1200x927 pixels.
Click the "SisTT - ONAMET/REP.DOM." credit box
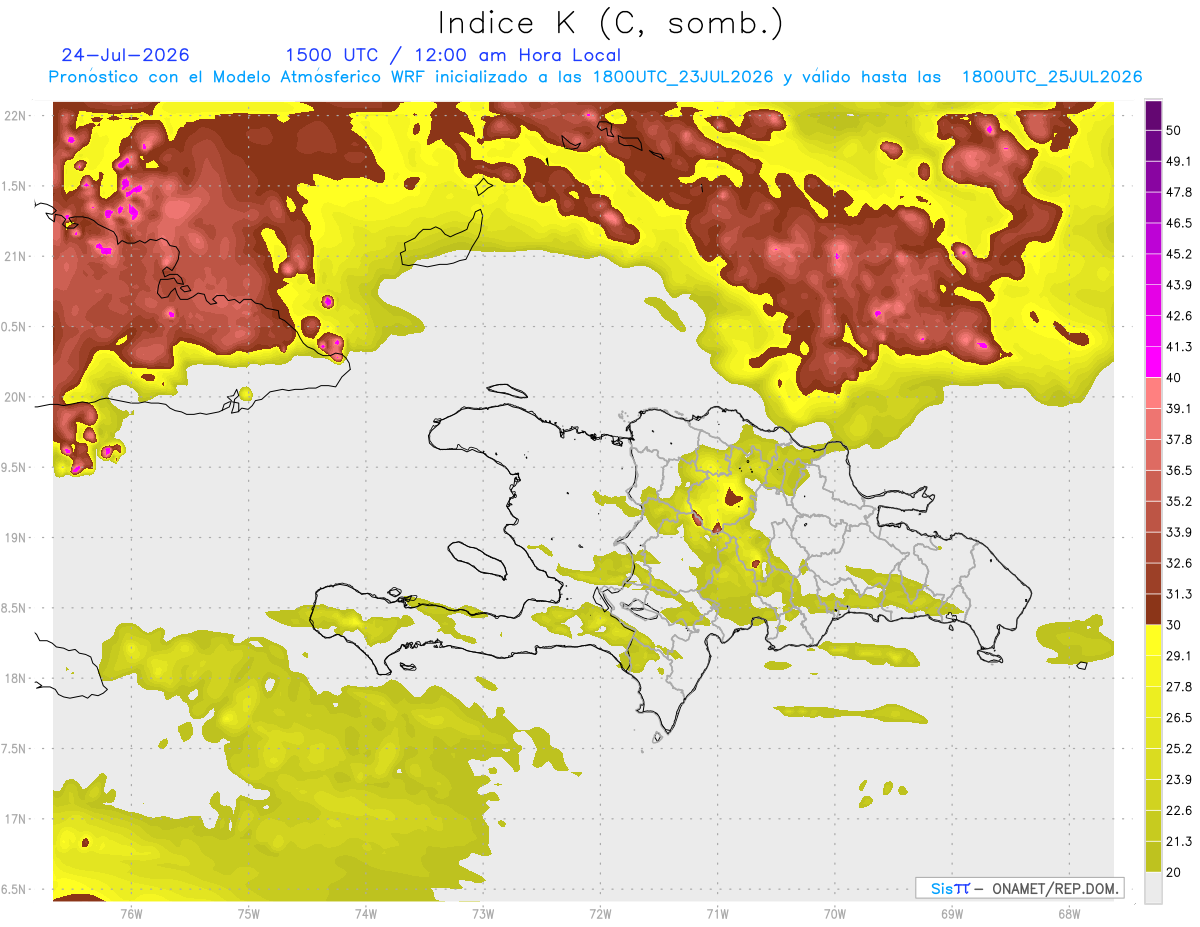coord(1019,888)
